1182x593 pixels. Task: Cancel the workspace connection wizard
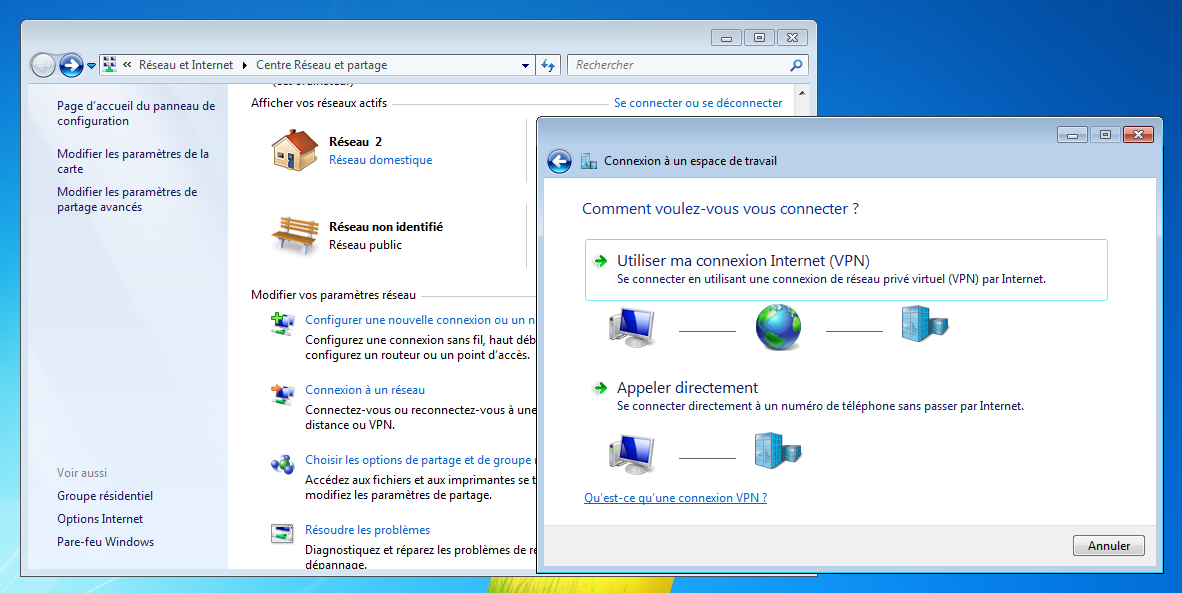coord(1108,546)
